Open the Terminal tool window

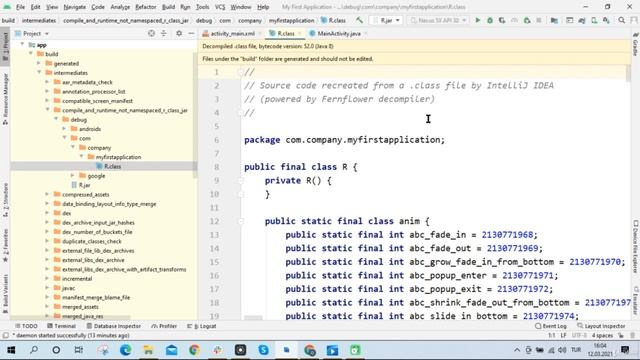[x=61, y=326]
